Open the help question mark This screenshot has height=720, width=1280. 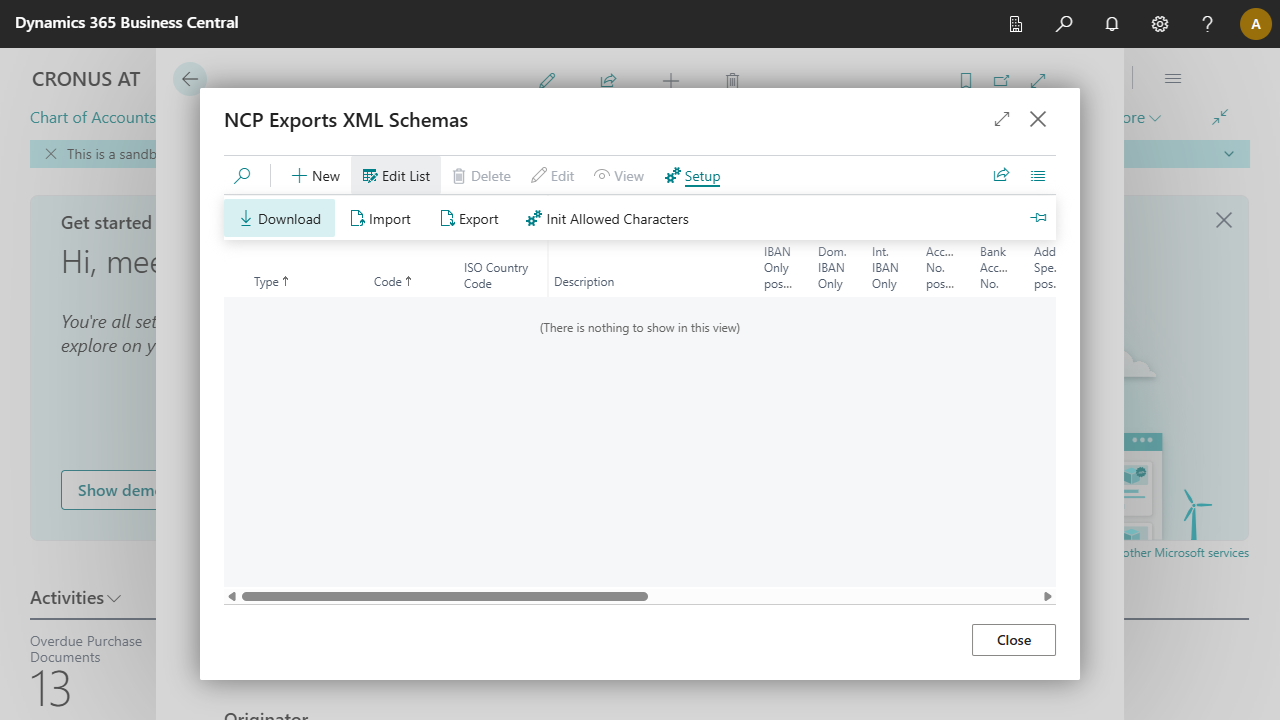point(1208,24)
